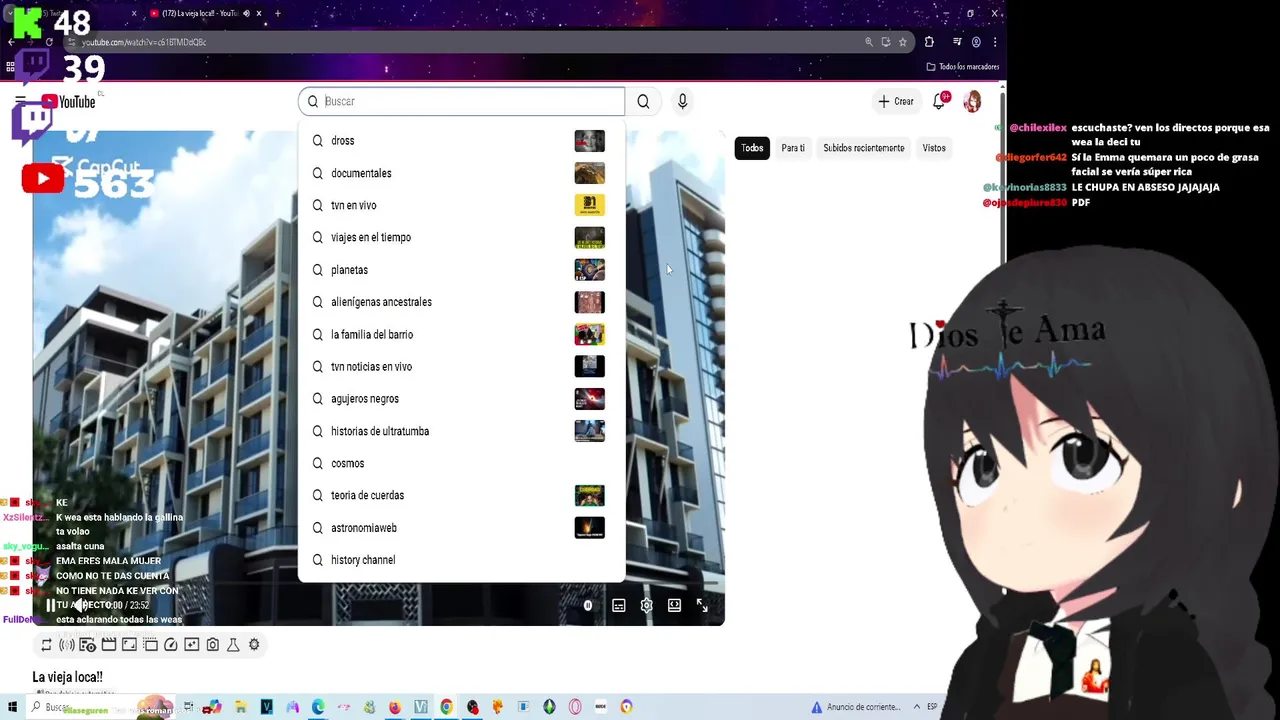The image size is (1280, 720).
Task: Select the 'history channel' suggestion
Action: tap(461, 560)
